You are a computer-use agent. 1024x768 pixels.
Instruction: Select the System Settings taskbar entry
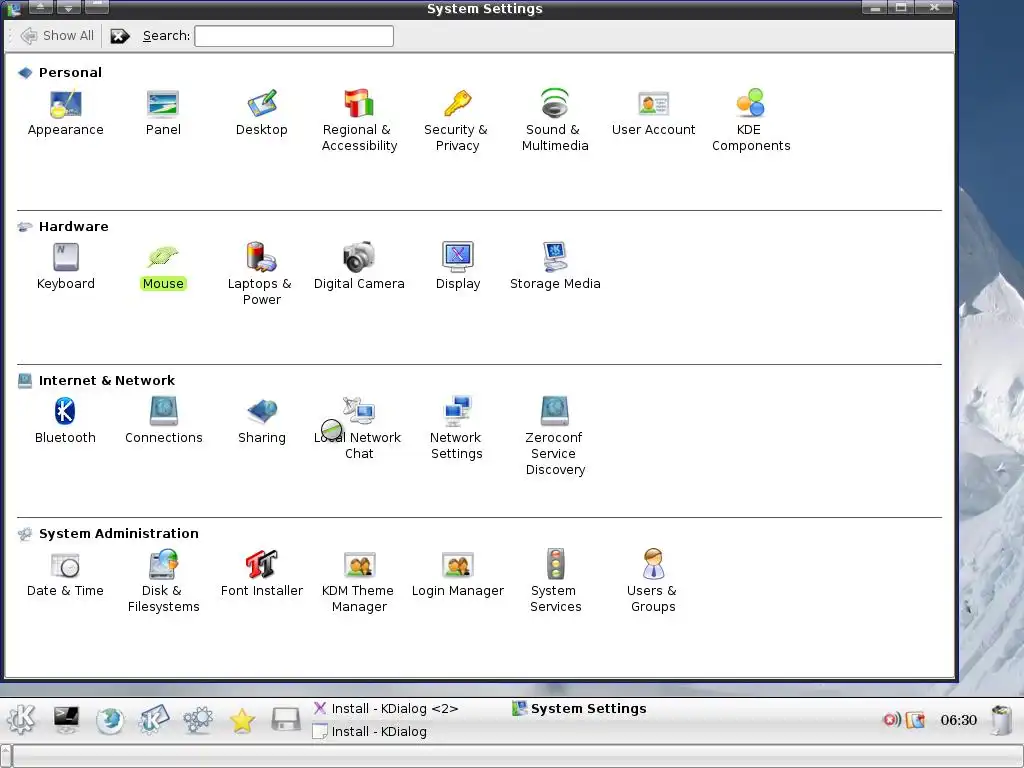click(579, 709)
